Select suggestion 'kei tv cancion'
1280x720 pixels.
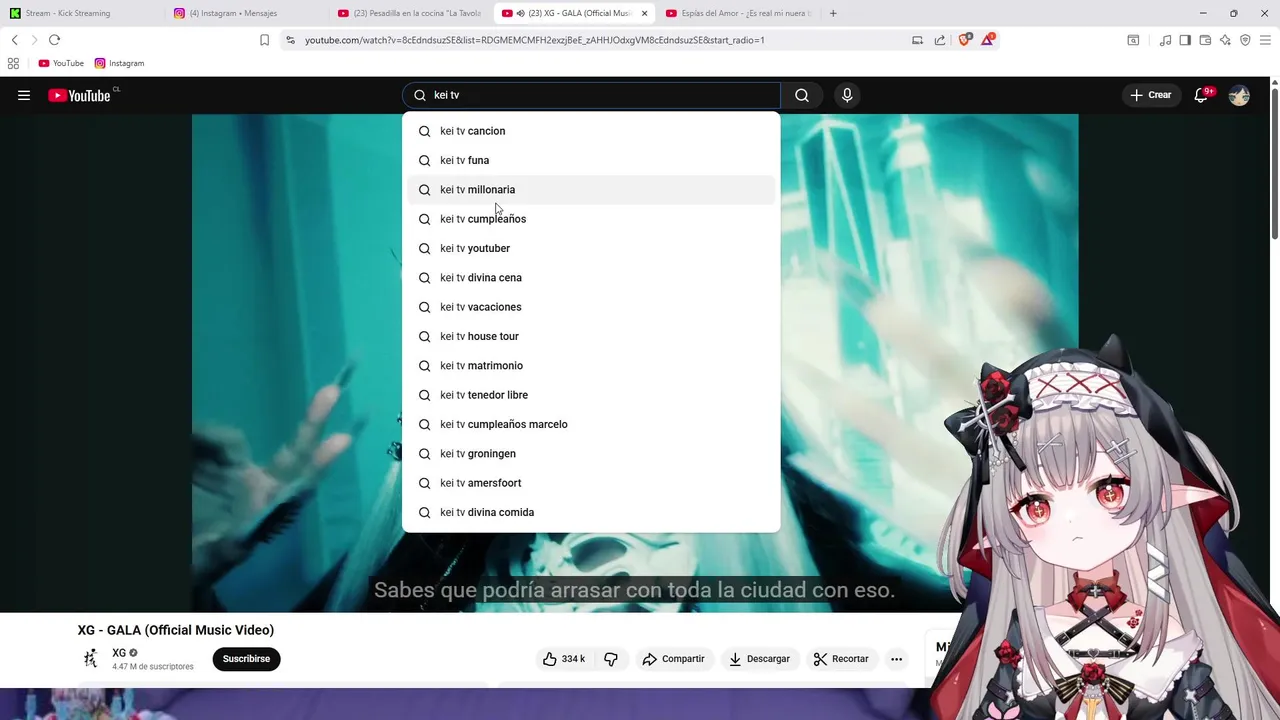click(x=591, y=131)
